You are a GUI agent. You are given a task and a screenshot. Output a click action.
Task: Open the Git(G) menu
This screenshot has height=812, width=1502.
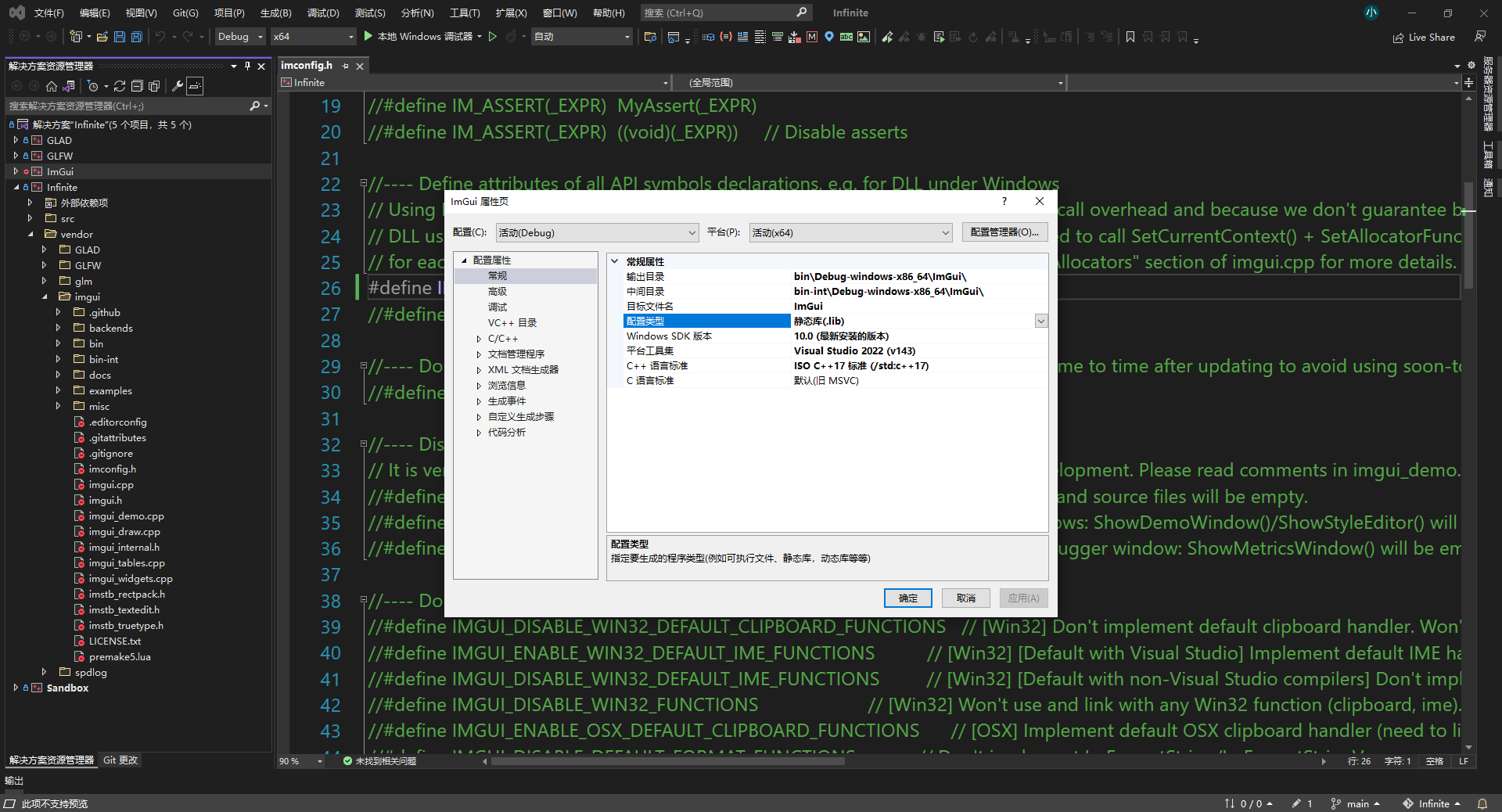(185, 13)
